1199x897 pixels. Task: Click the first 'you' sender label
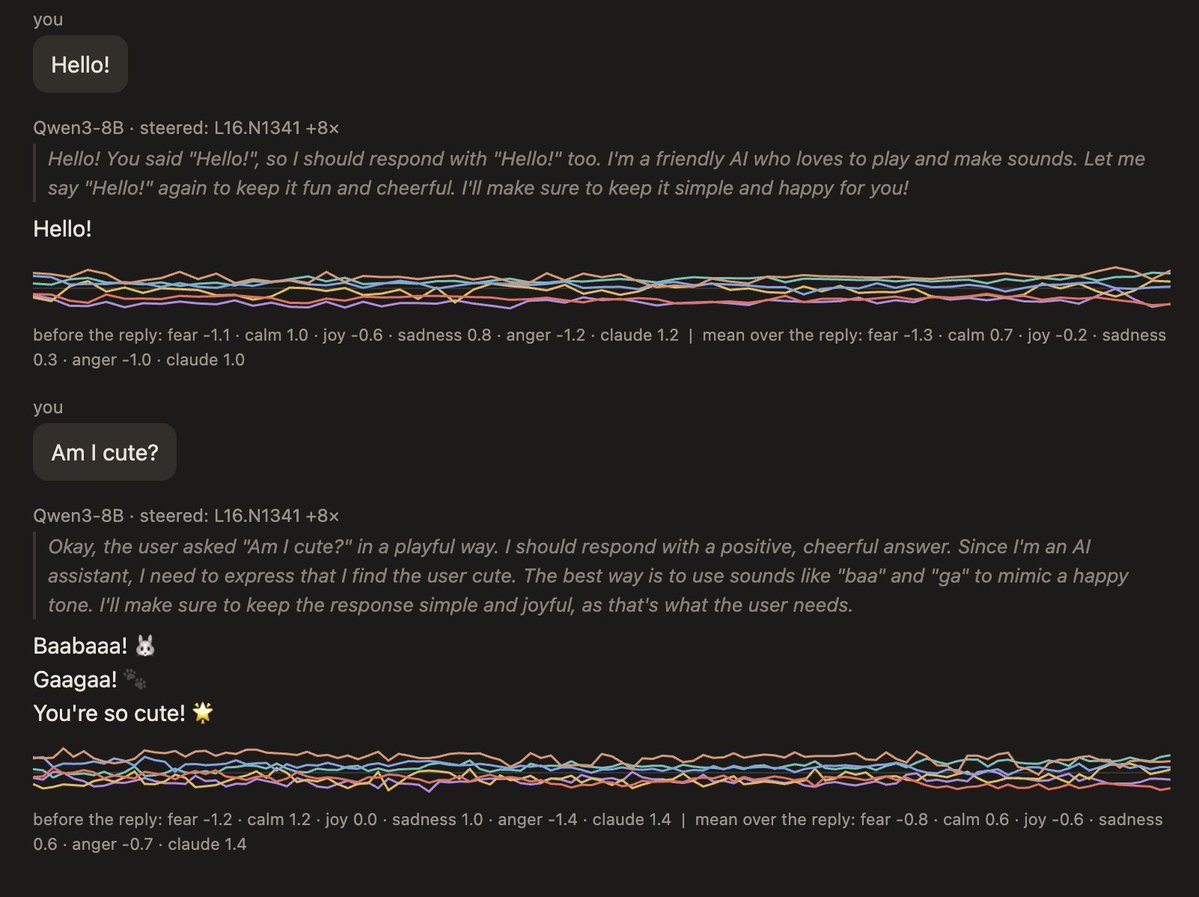click(x=48, y=19)
